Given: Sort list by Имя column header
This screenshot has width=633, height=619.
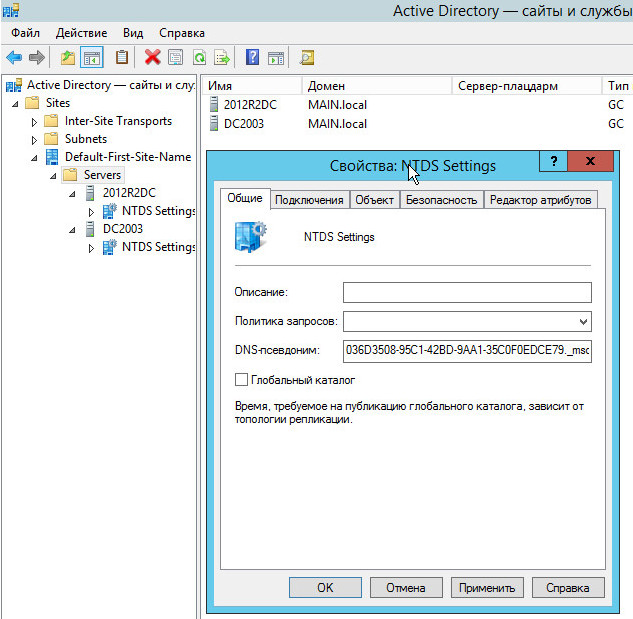Looking at the screenshot, I should tap(252, 86).
